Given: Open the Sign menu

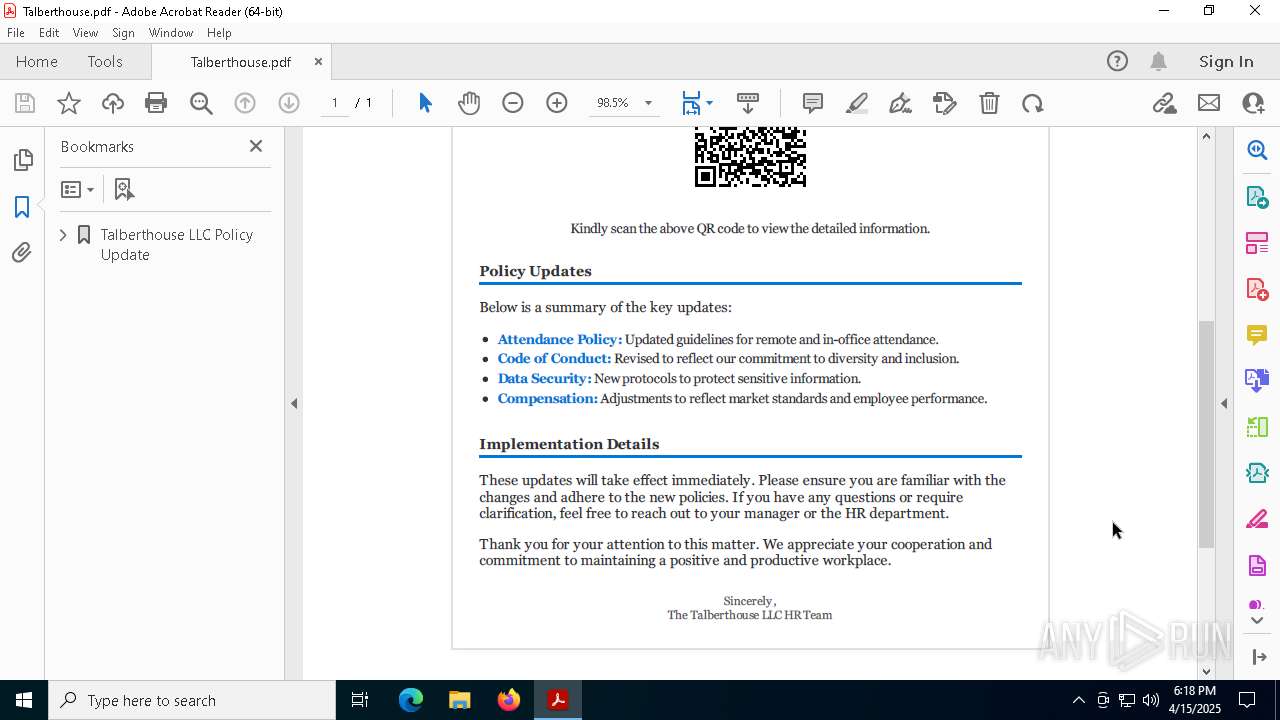Looking at the screenshot, I should (x=123, y=33).
